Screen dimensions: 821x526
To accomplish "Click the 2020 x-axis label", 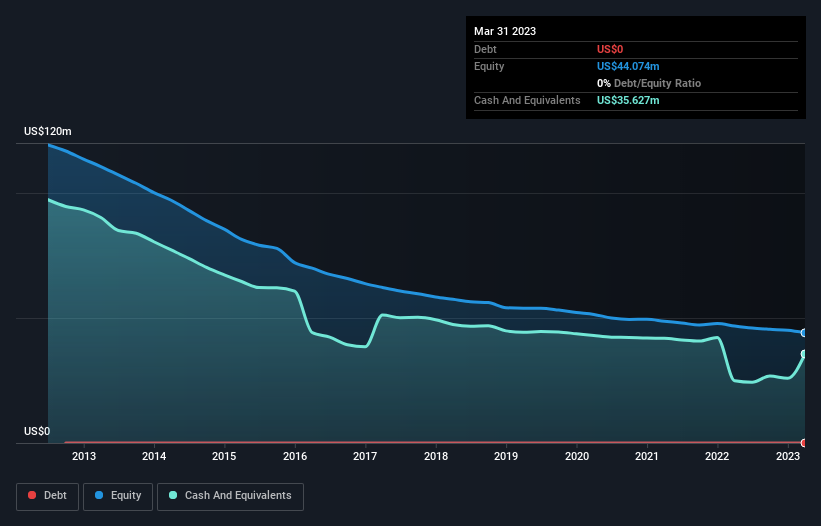I will (576, 456).
